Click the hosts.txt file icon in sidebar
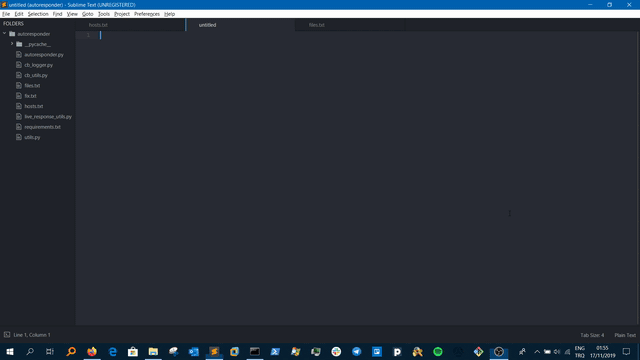The width and height of the screenshot is (640, 360). 19,106
